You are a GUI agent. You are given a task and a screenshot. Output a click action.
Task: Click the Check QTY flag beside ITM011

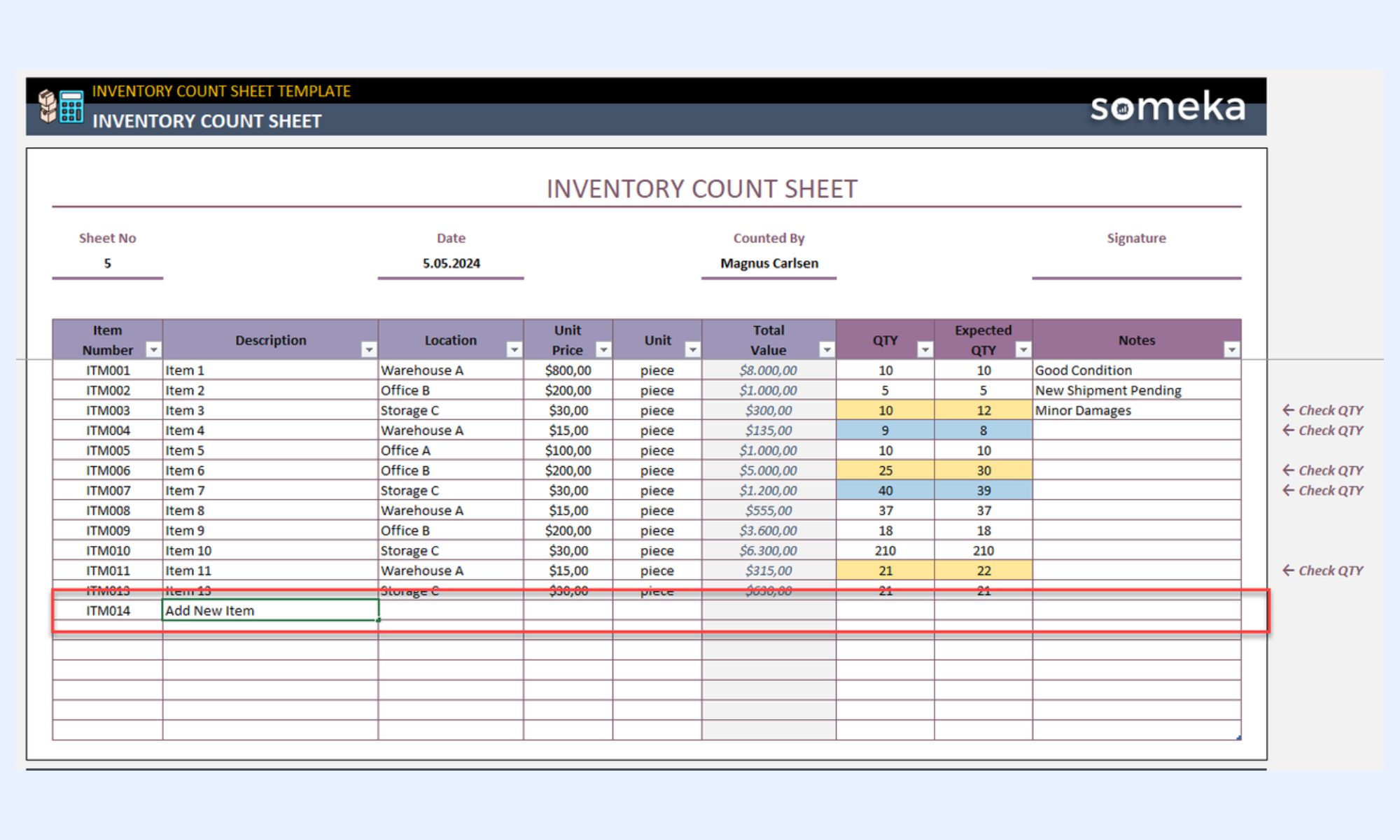(x=1323, y=570)
